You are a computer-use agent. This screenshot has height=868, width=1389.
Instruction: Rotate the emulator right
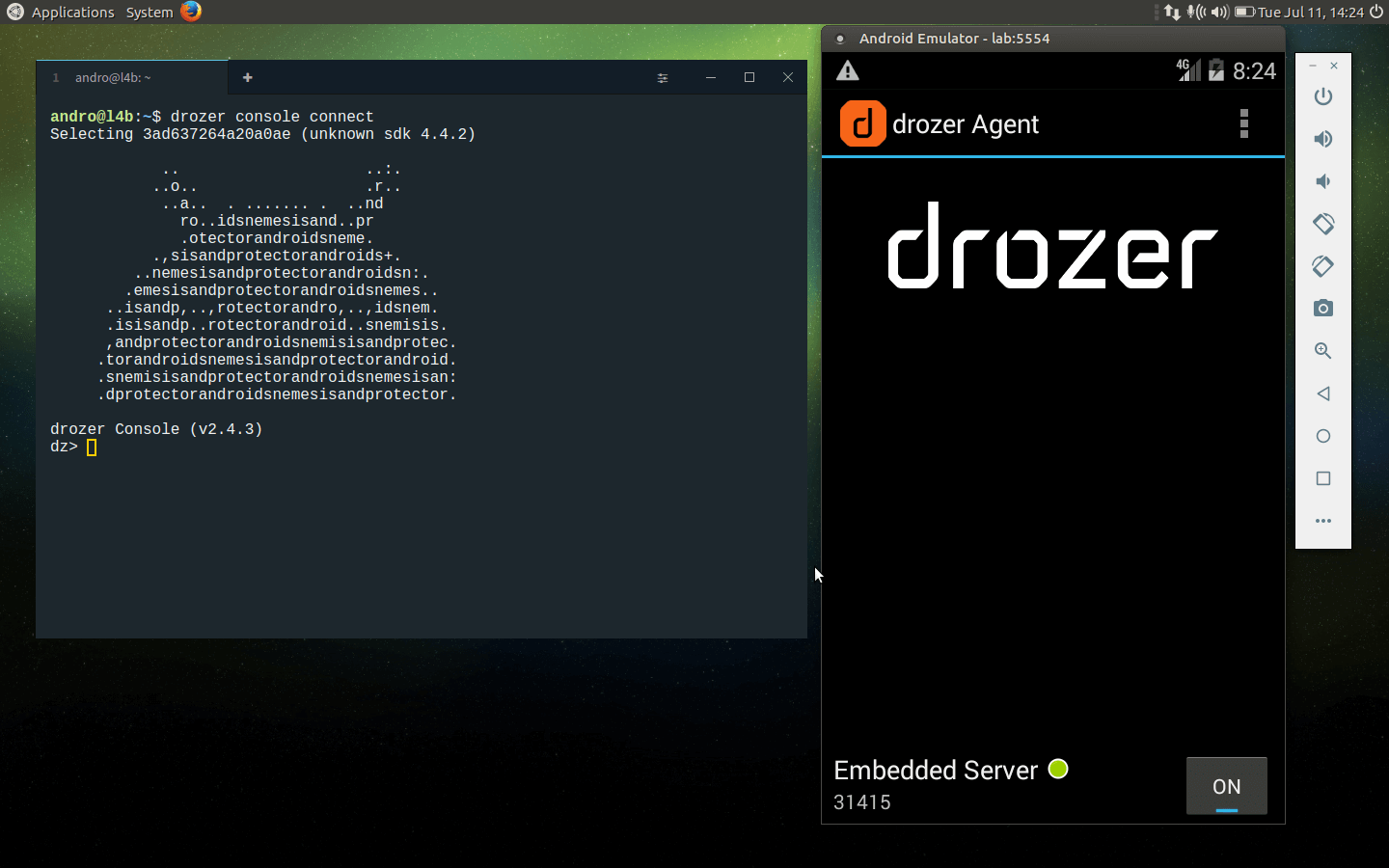[1323, 266]
